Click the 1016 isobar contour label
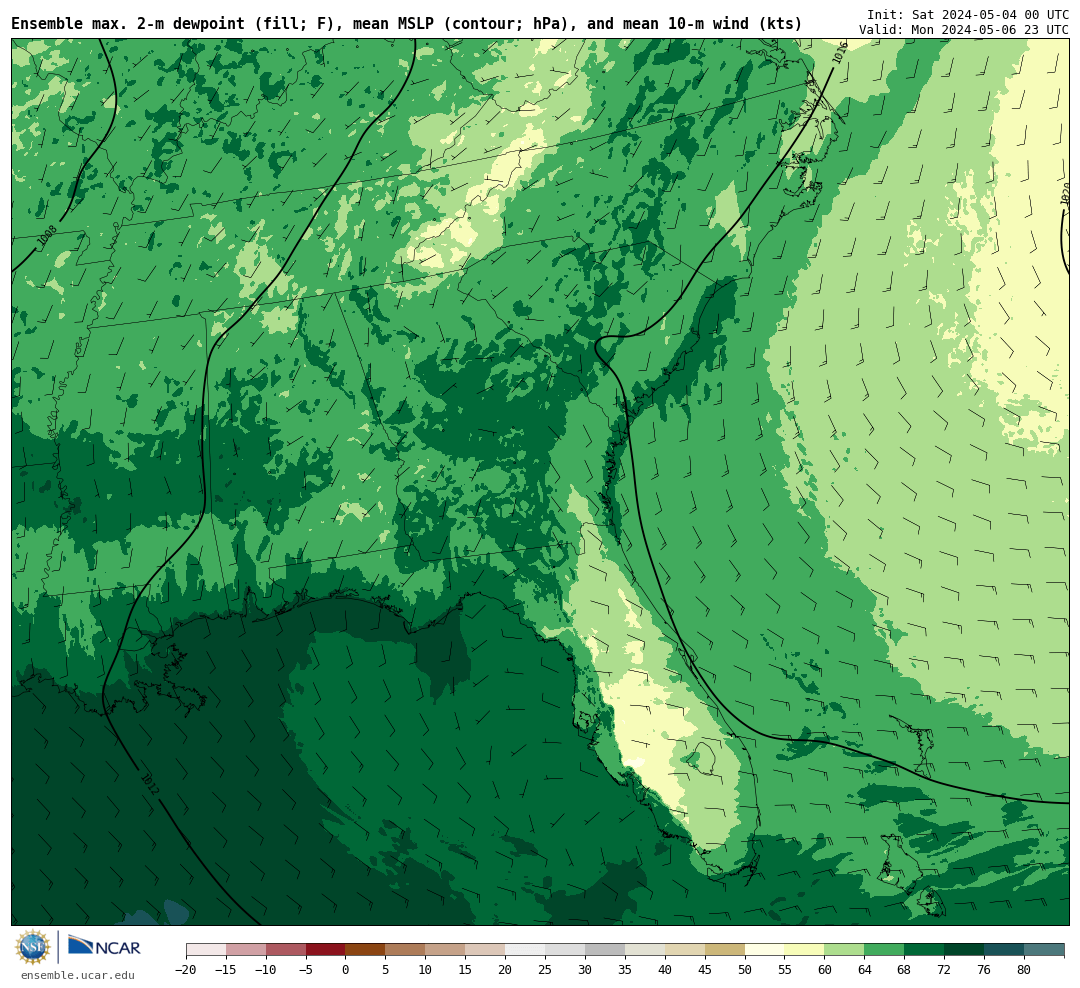The width and height of the screenshot is (1080, 988). pos(840,53)
